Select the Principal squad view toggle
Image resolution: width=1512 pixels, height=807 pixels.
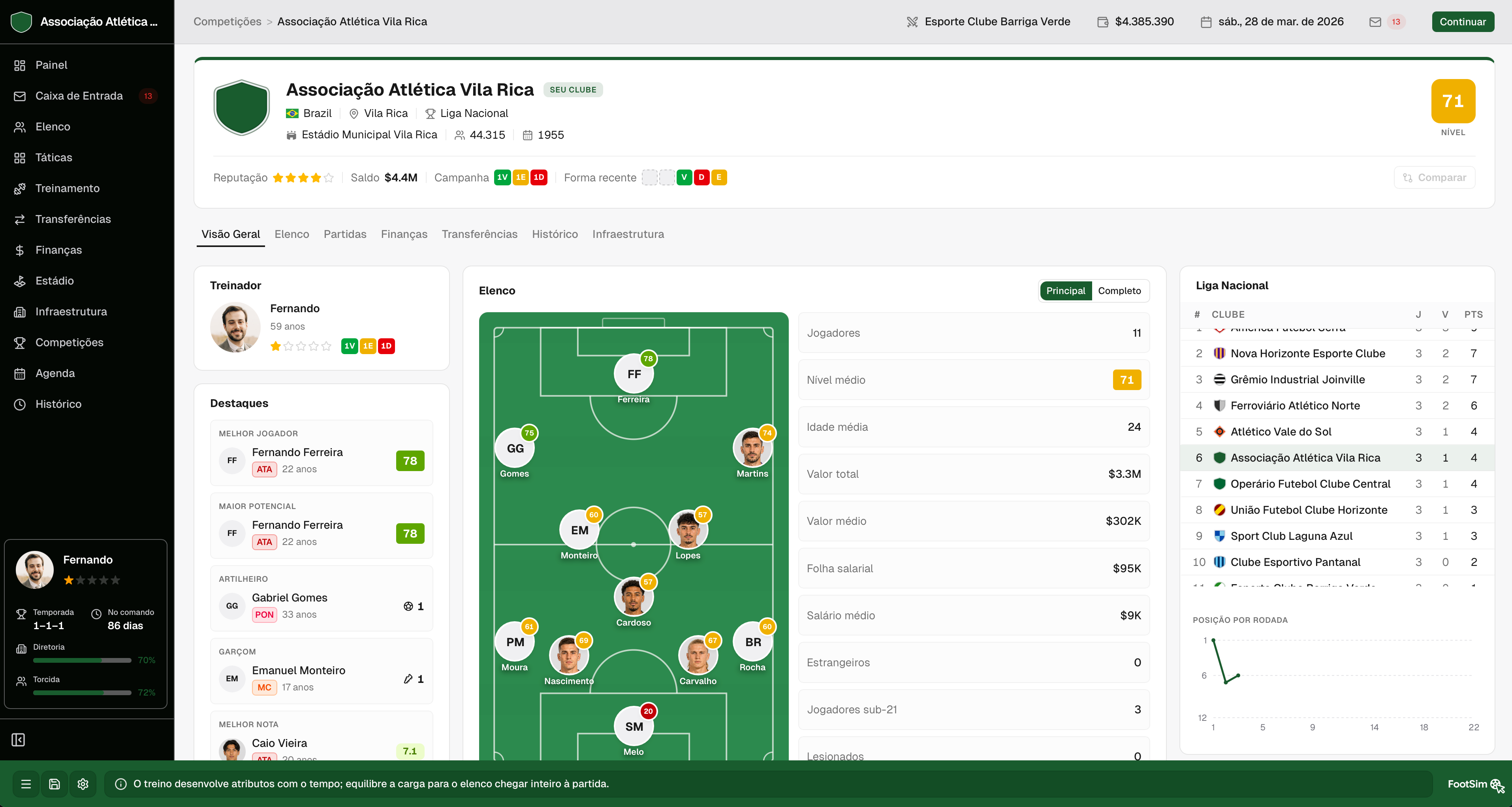(x=1065, y=291)
